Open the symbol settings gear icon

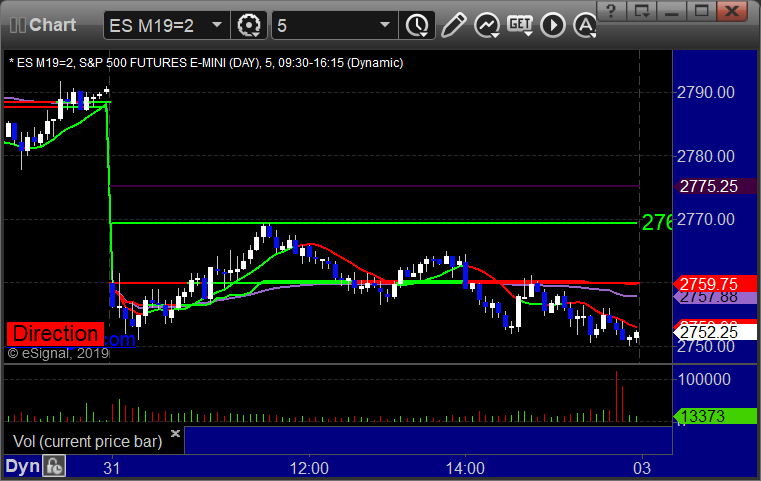tap(248, 25)
